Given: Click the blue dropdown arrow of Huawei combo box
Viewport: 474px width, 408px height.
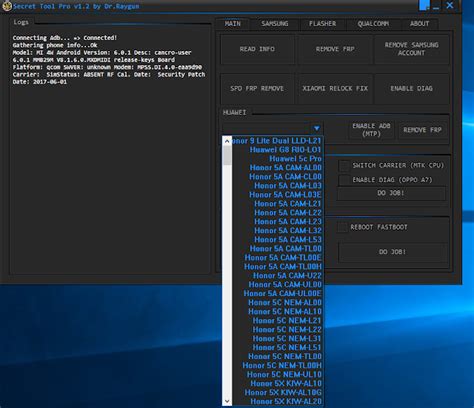Looking at the screenshot, I should pyautogui.click(x=317, y=128).
